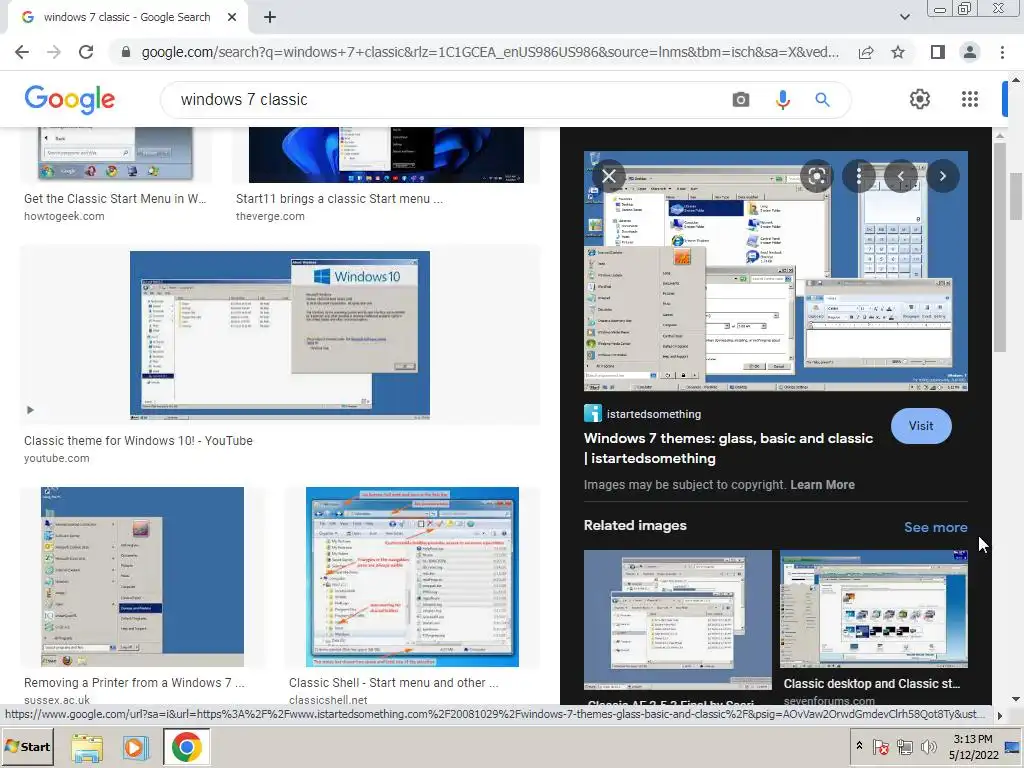Open preview panel more options

859,176
